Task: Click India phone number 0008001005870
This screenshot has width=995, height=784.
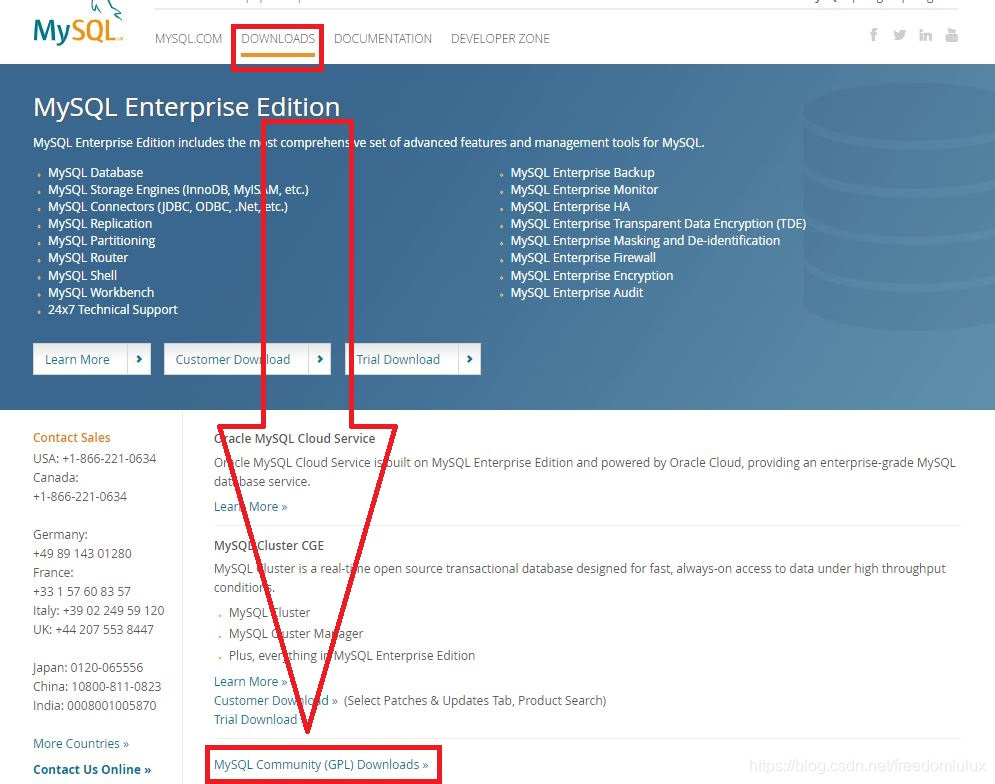Action: (x=112, y=706)
